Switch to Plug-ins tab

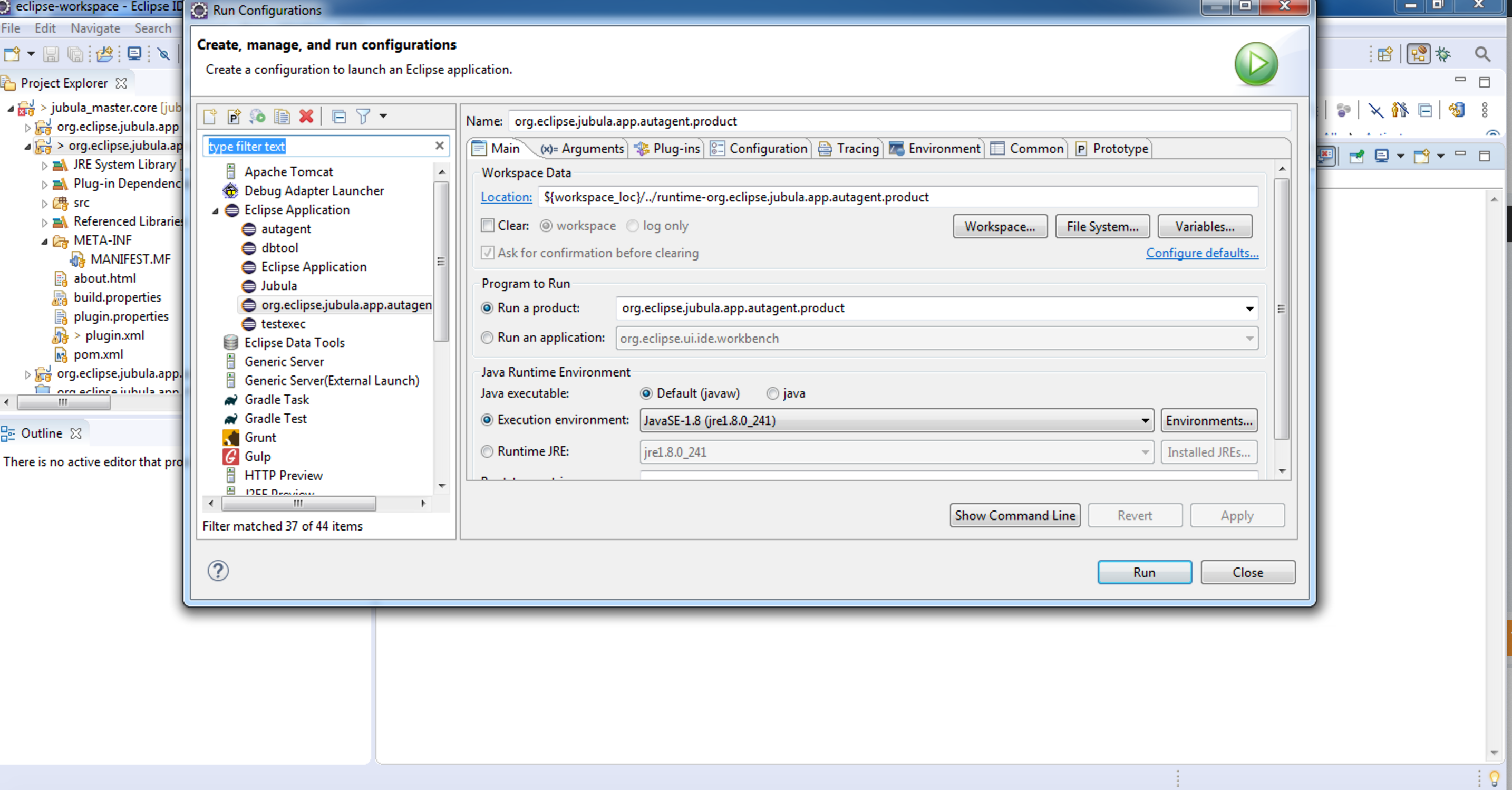(667, 149)
